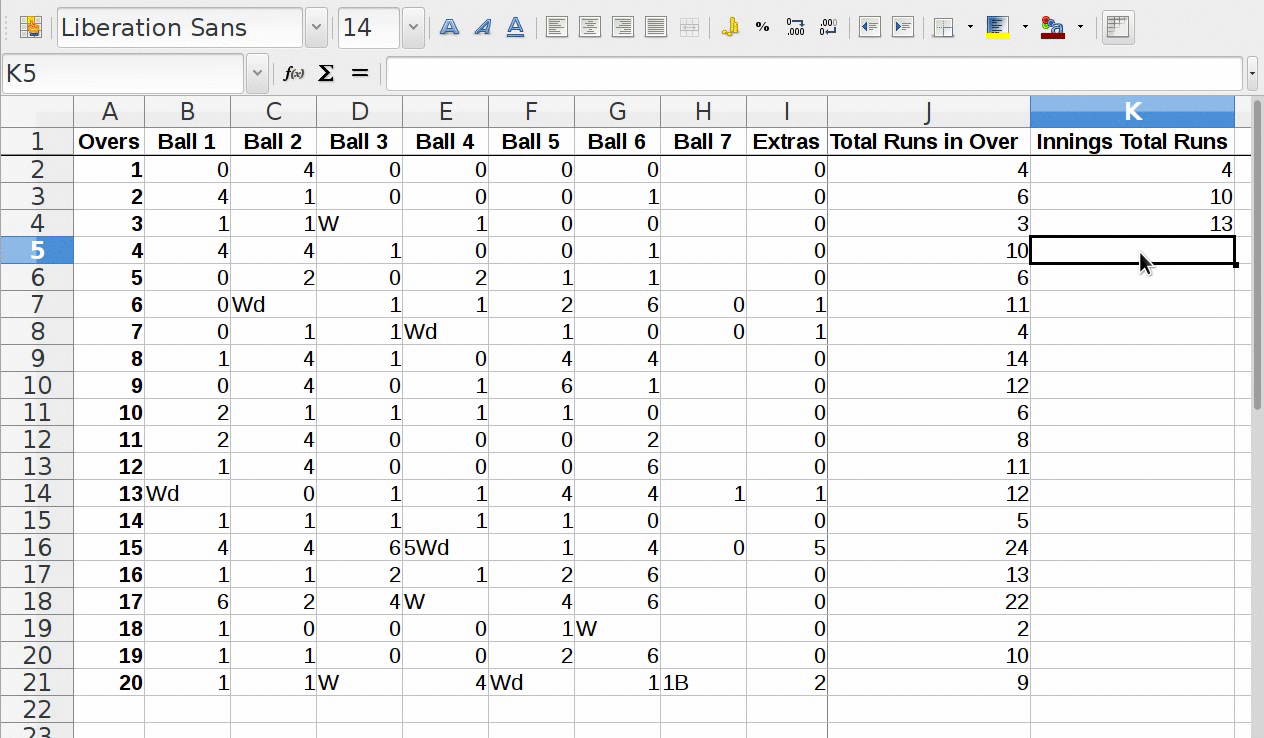Click the Sum sigma icon
1264x738 pixels.
326,74
